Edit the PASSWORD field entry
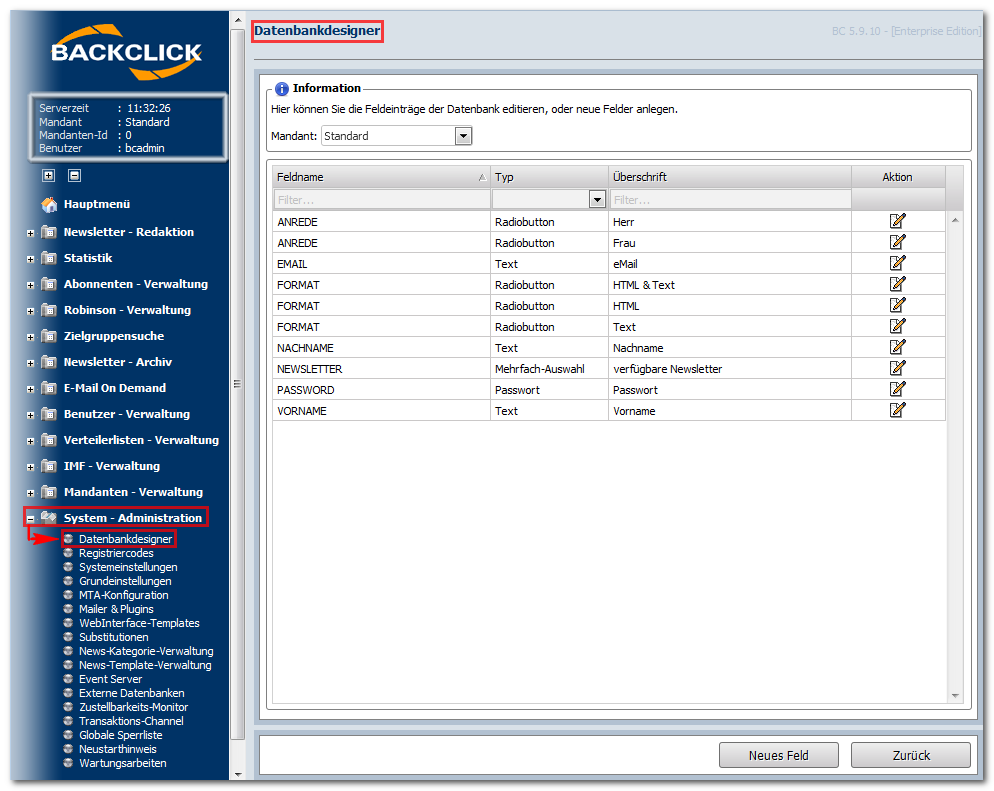The width and height of the screenshot is (994, 791). (x=897, y=389)
